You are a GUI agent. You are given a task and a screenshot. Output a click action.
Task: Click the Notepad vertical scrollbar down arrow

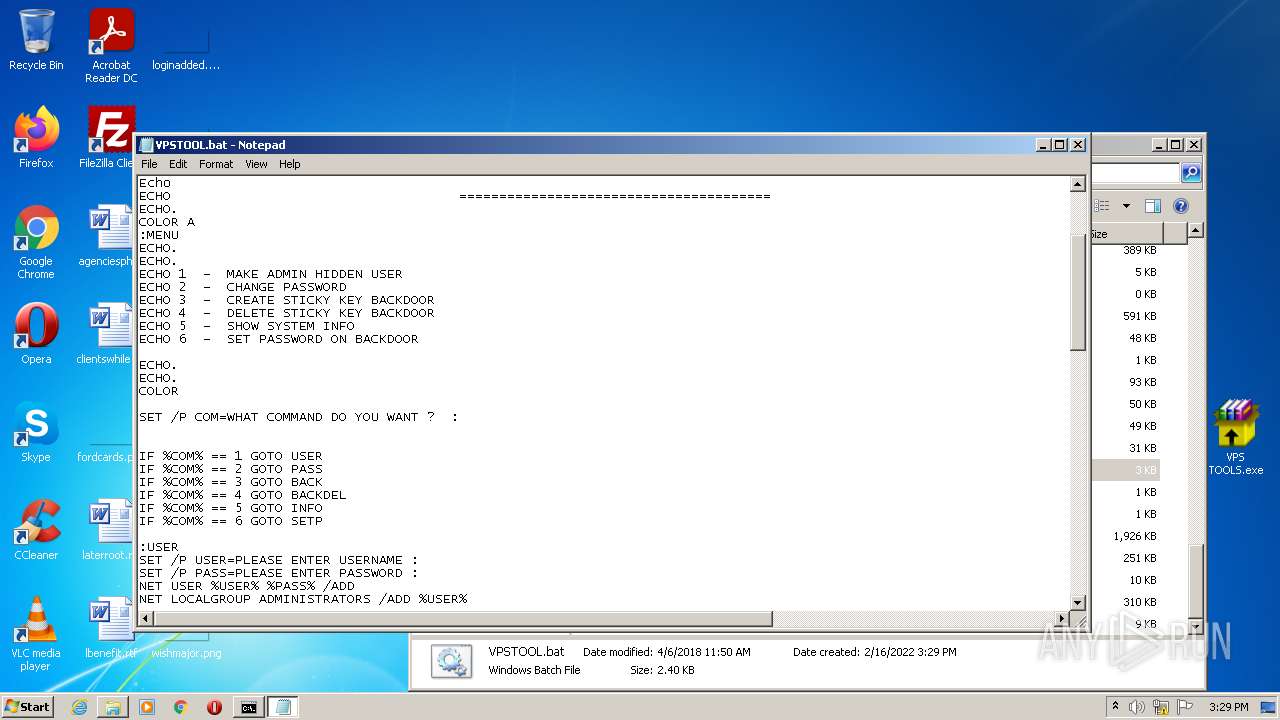(1078, 602)
